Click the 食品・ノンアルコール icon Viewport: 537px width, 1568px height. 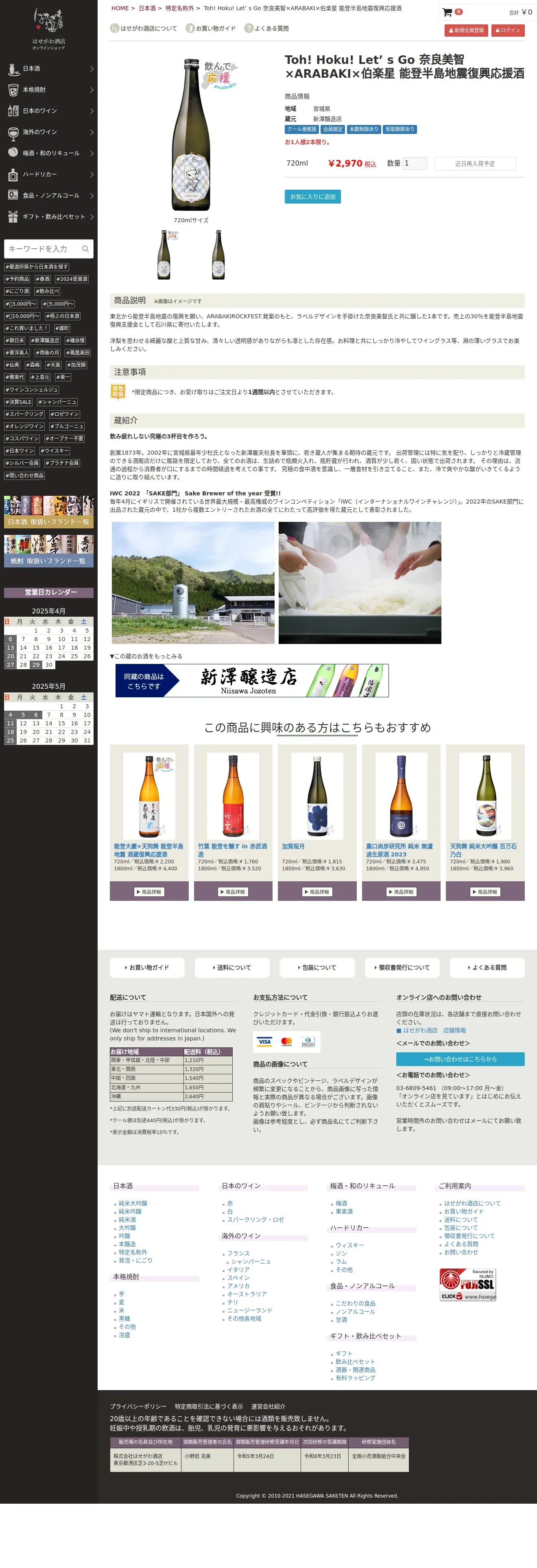click(13, 195)
